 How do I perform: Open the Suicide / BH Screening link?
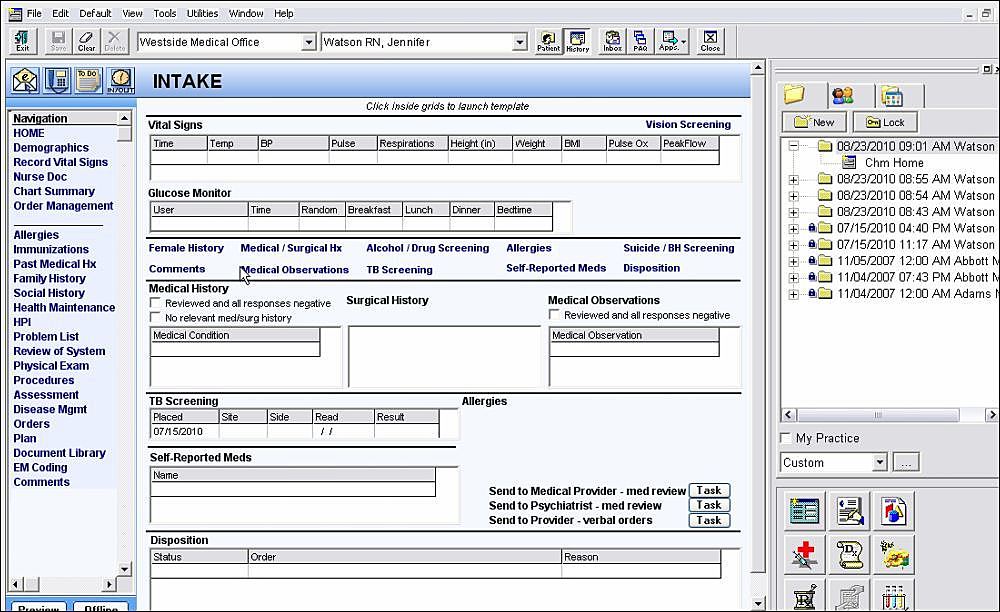point(679,248)
